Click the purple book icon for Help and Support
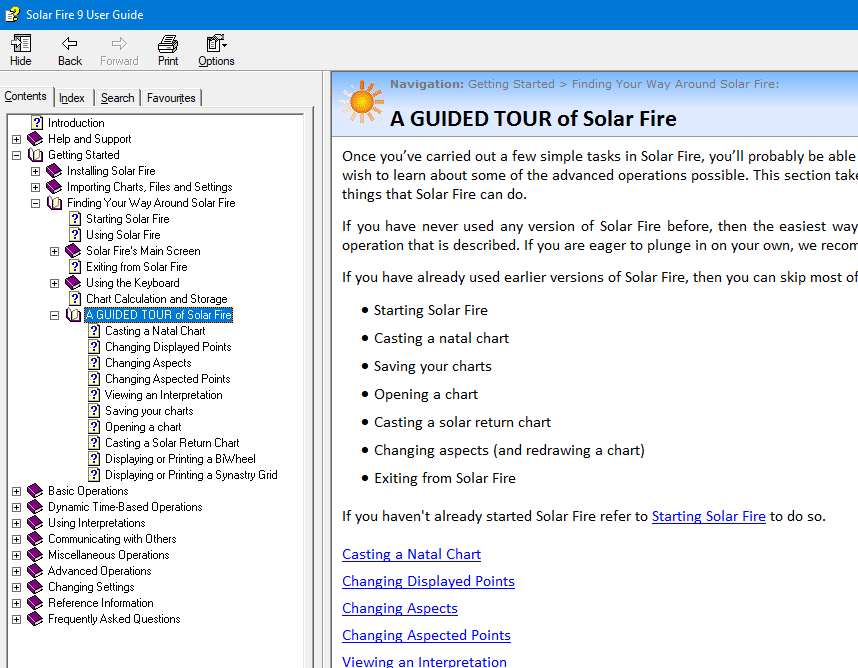Image resolution: width=858 pixels, height=668 pixels. [x=35, y=138]
